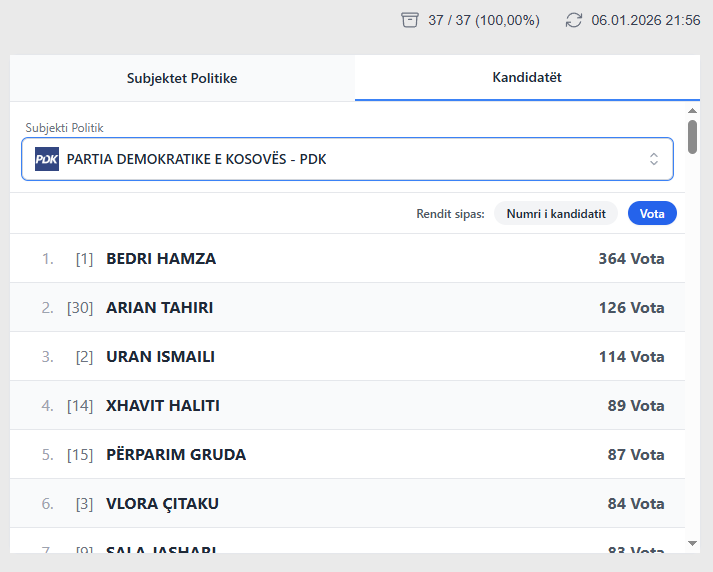The height and width of the screenshot is (572, 713).
Task: Click Vlora Çitaku candidate row
Action: 348,504
